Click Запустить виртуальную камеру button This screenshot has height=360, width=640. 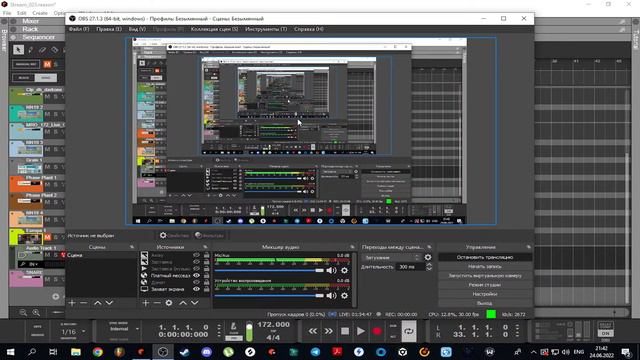[485, 276]
